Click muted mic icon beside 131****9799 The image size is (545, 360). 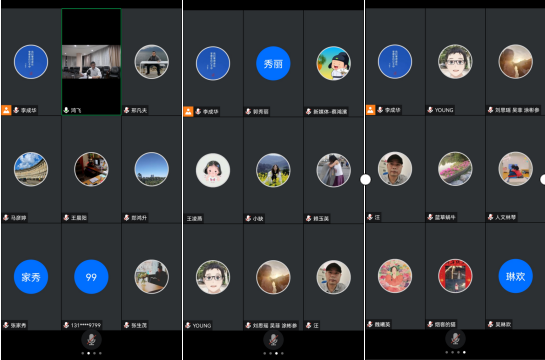click(66, 325)
